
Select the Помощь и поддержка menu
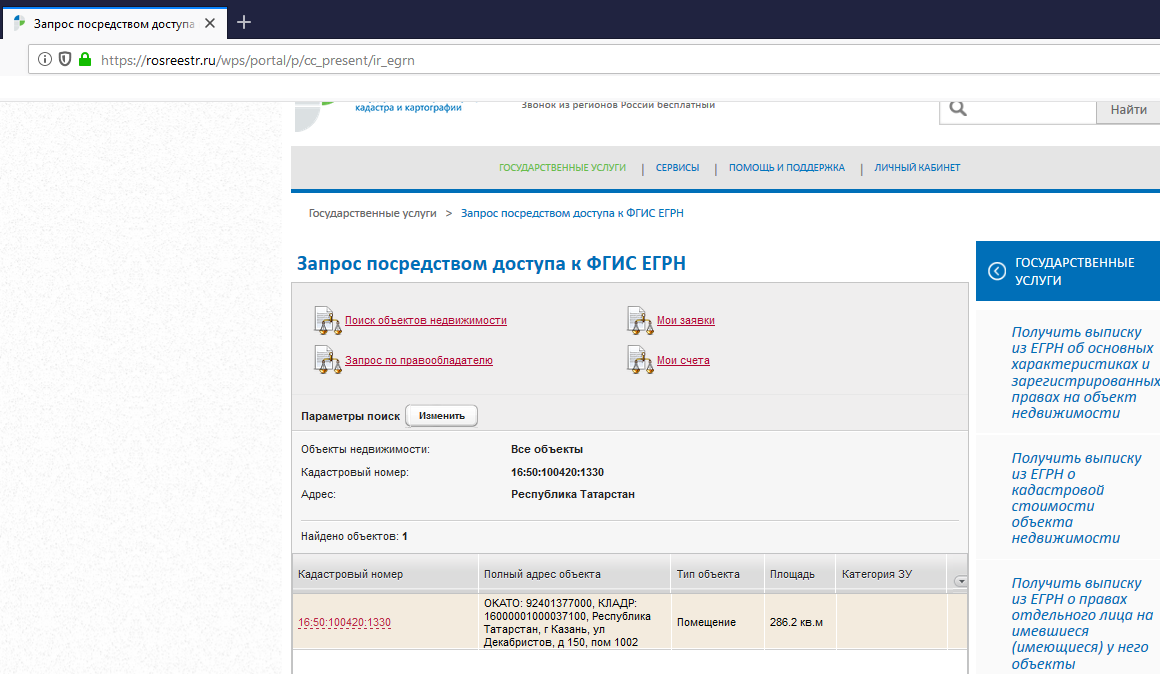pyautogui.click(x=786, y=168)
